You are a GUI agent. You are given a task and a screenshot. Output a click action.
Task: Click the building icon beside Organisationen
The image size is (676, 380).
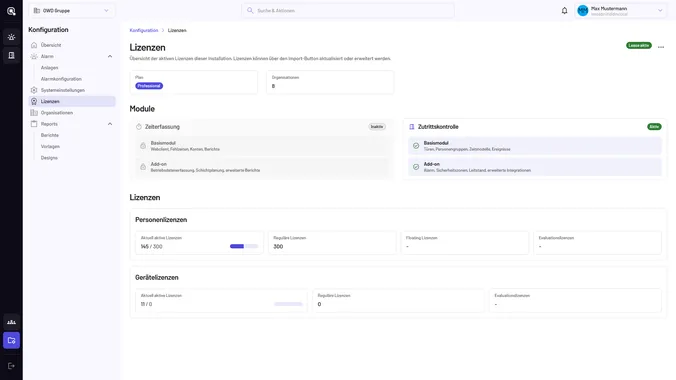(34, 113)
